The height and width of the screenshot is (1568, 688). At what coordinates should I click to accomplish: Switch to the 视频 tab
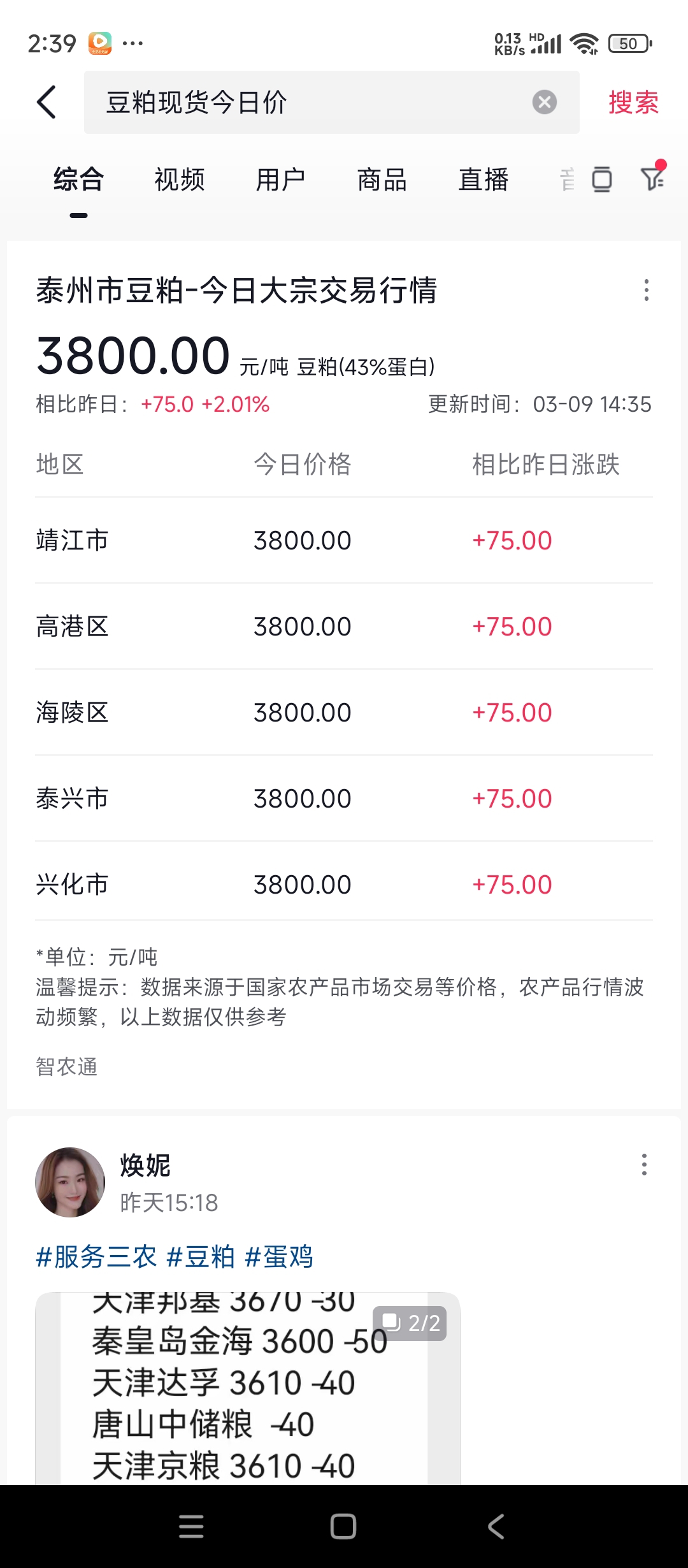pyautogui.click(x=180, y=180)
